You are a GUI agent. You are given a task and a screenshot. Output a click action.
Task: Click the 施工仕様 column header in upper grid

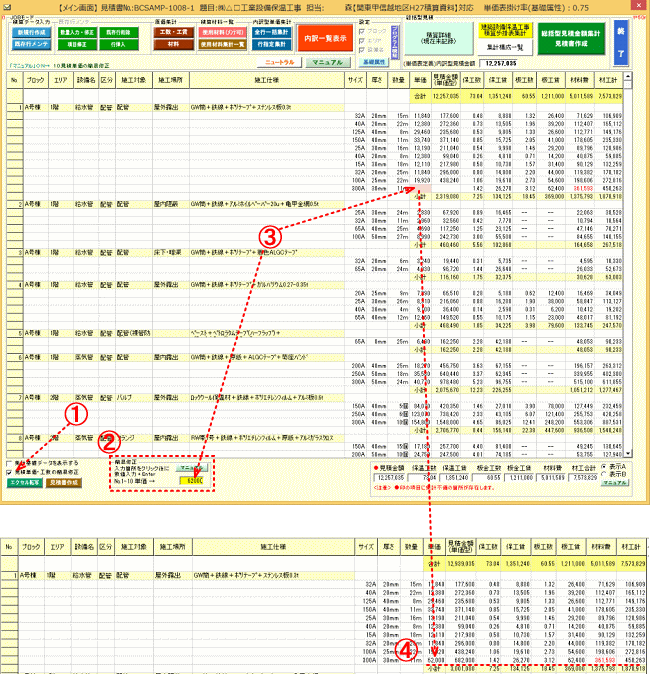click(267, 80)
